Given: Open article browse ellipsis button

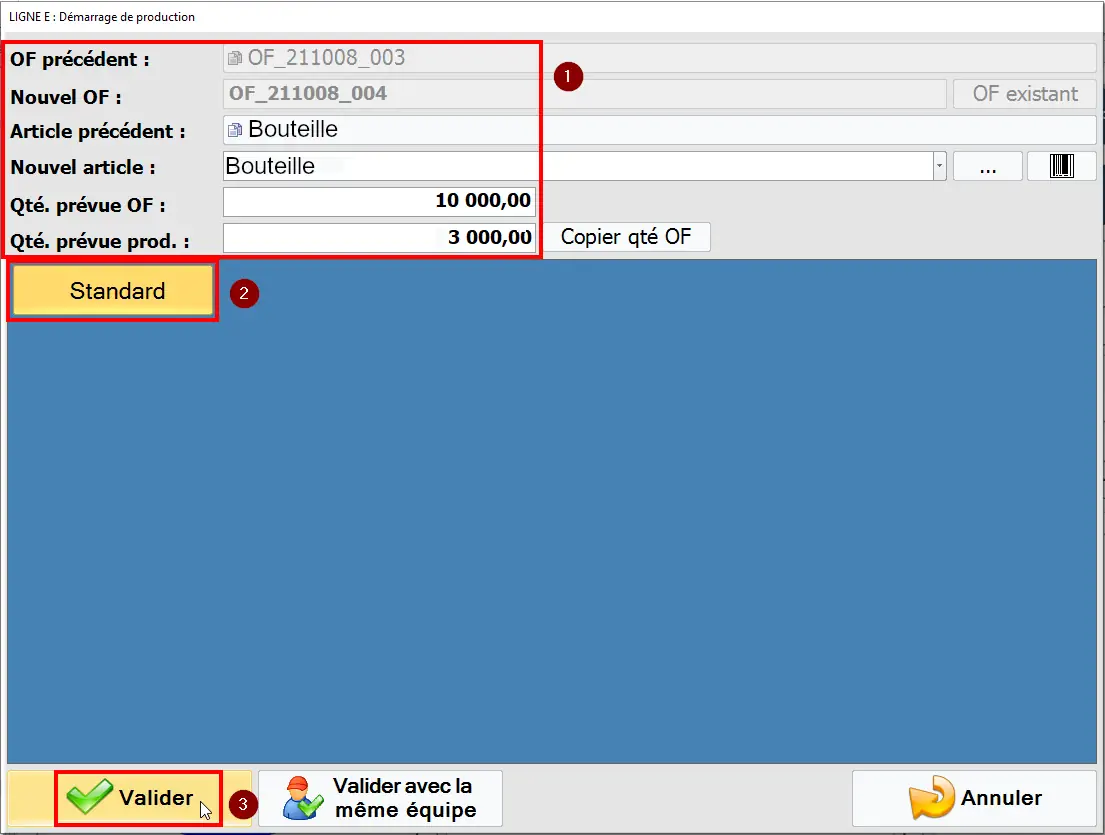Looking at the screenshot, I should pos(987,166).
